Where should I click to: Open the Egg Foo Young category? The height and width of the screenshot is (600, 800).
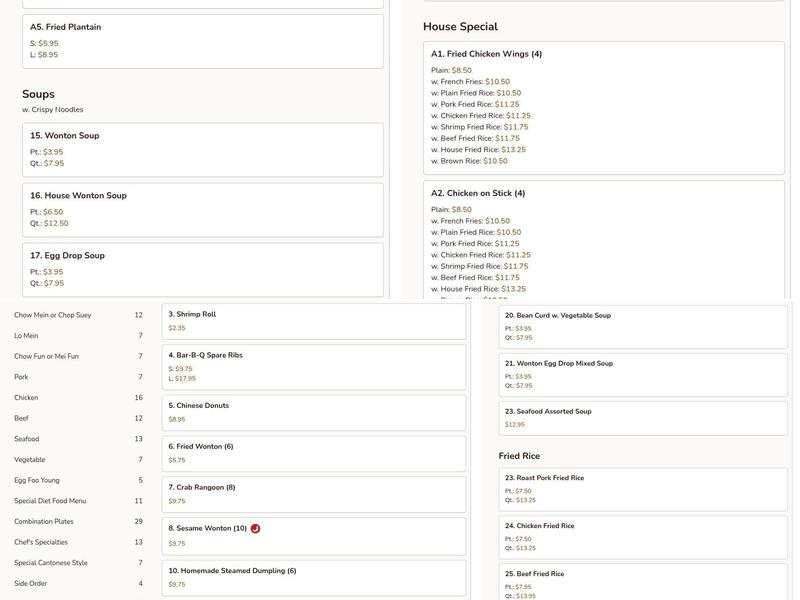[x=37, y=480]
